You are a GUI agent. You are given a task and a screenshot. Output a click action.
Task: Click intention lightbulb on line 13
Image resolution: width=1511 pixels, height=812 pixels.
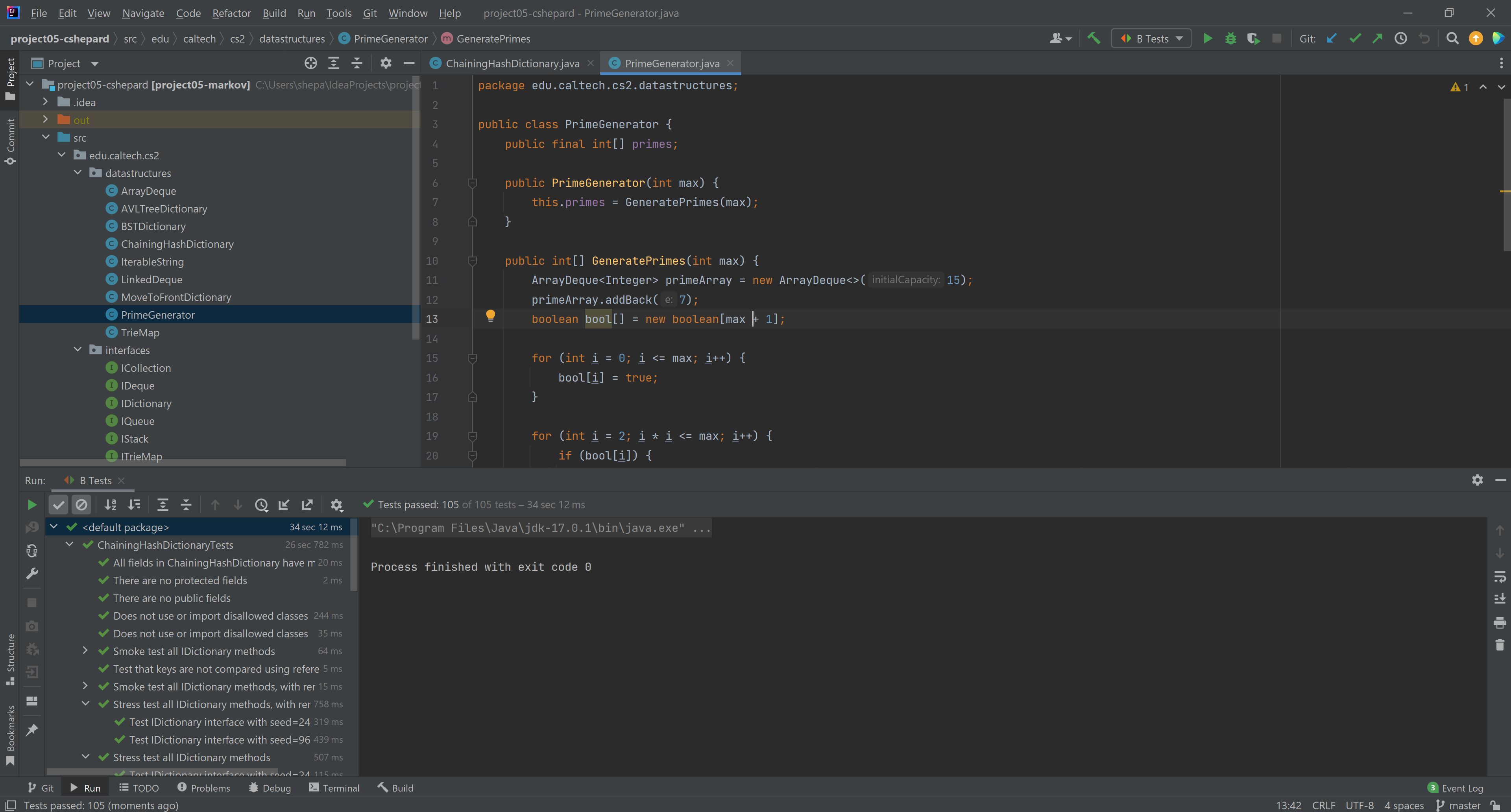pos(490,316)
